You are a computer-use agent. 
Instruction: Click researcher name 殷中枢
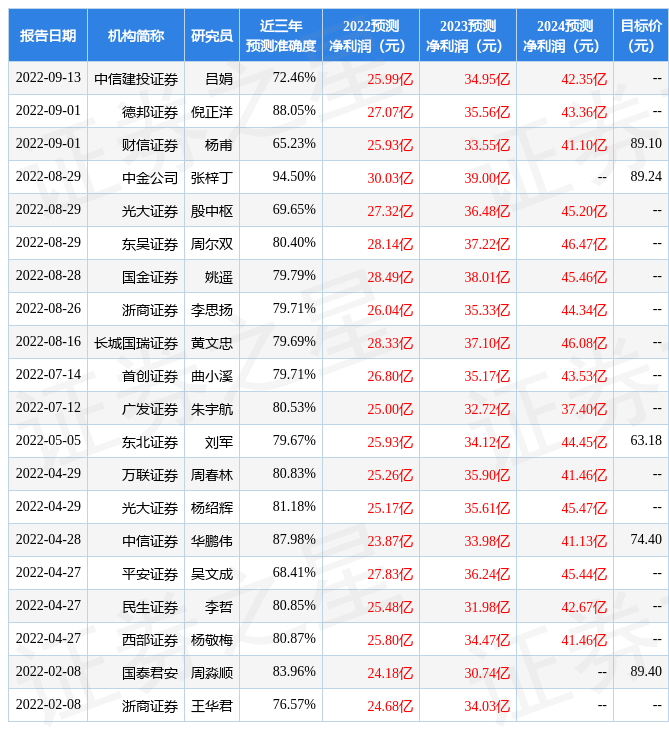212,211
